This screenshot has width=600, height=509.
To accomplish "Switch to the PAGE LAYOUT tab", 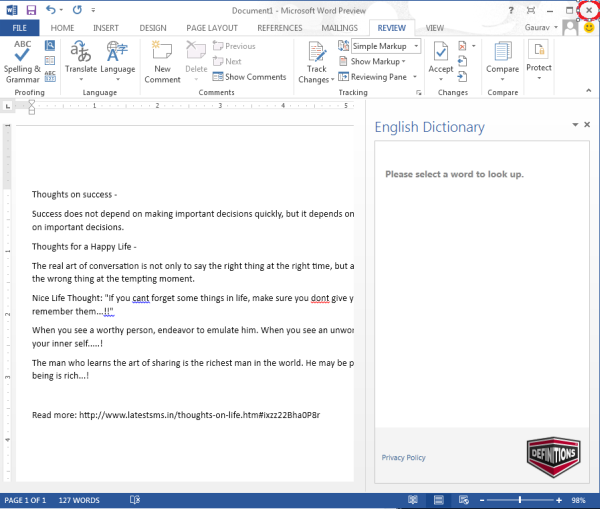I will pos(212,28).
